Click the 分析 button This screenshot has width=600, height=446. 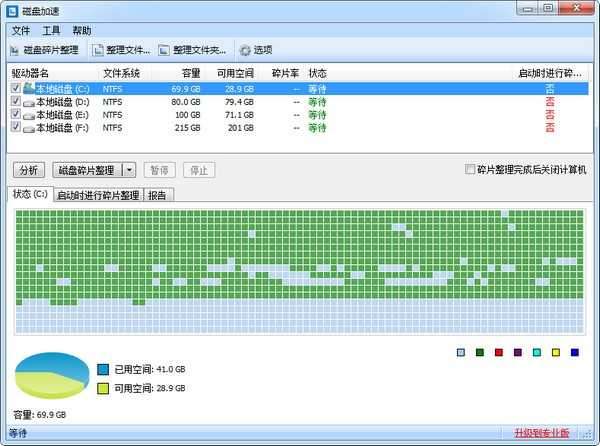click(29, 170)
